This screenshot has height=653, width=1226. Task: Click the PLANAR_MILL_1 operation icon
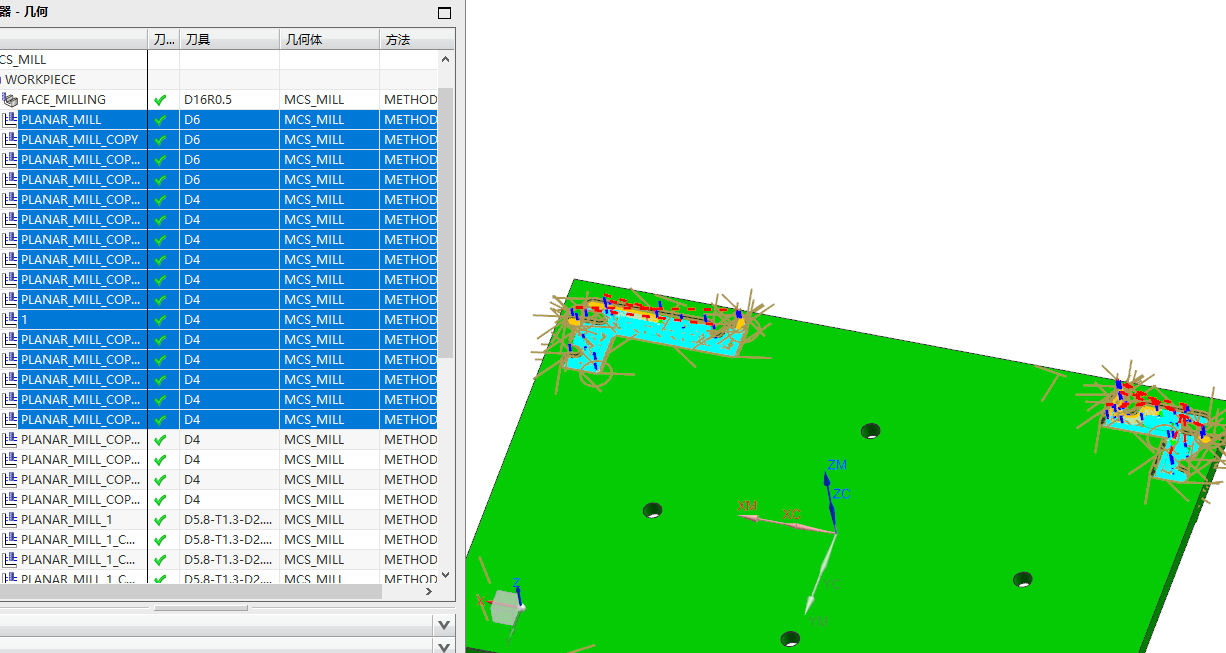[10, 520]
